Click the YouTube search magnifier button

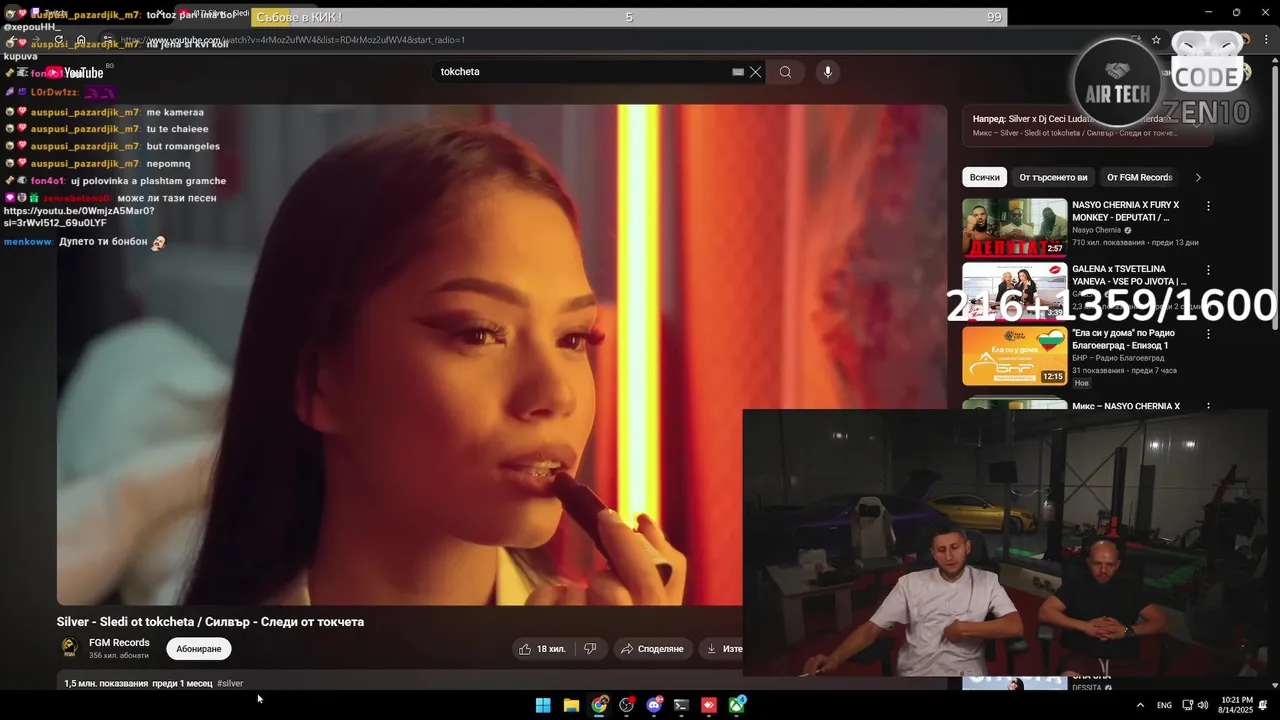point(785,72)
